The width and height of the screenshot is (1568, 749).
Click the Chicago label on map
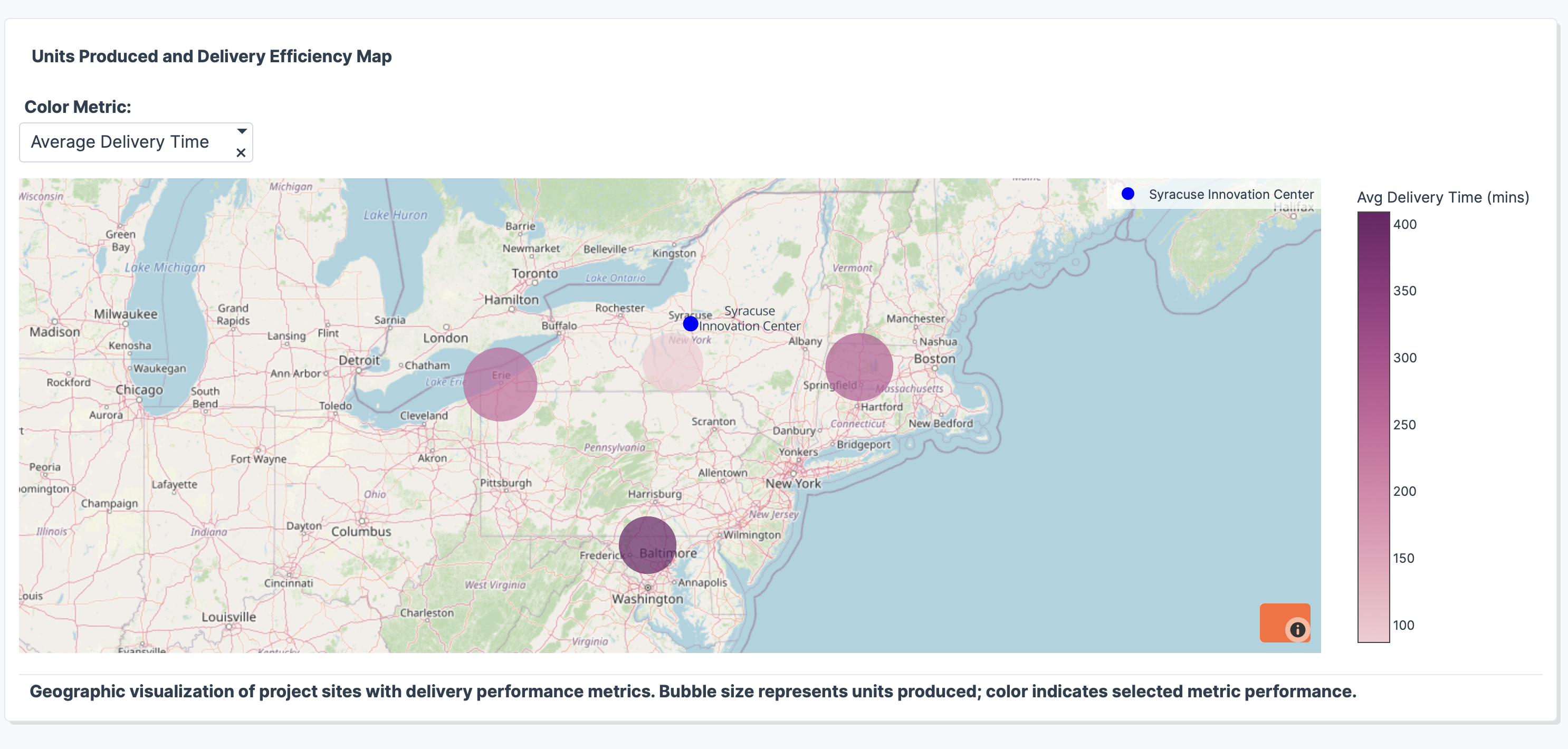point(139,390)
